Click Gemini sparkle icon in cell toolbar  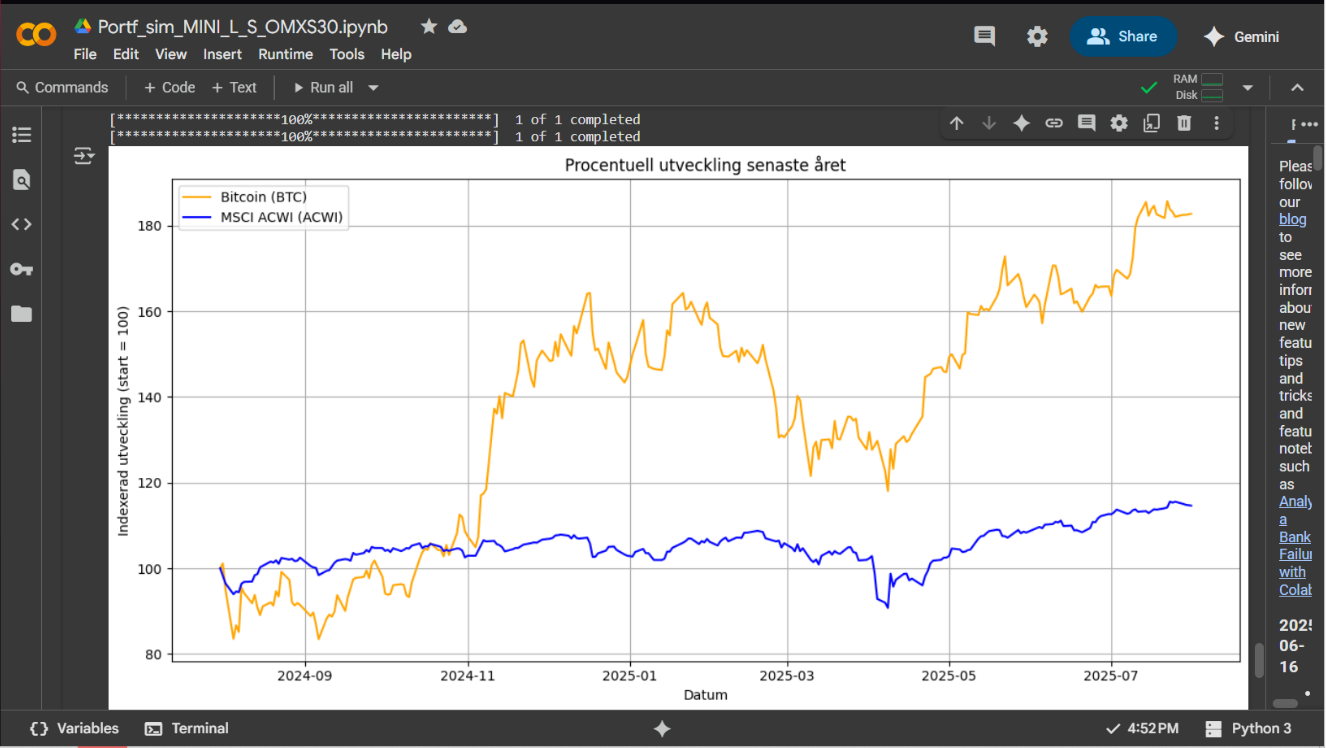click(1022, 123)
